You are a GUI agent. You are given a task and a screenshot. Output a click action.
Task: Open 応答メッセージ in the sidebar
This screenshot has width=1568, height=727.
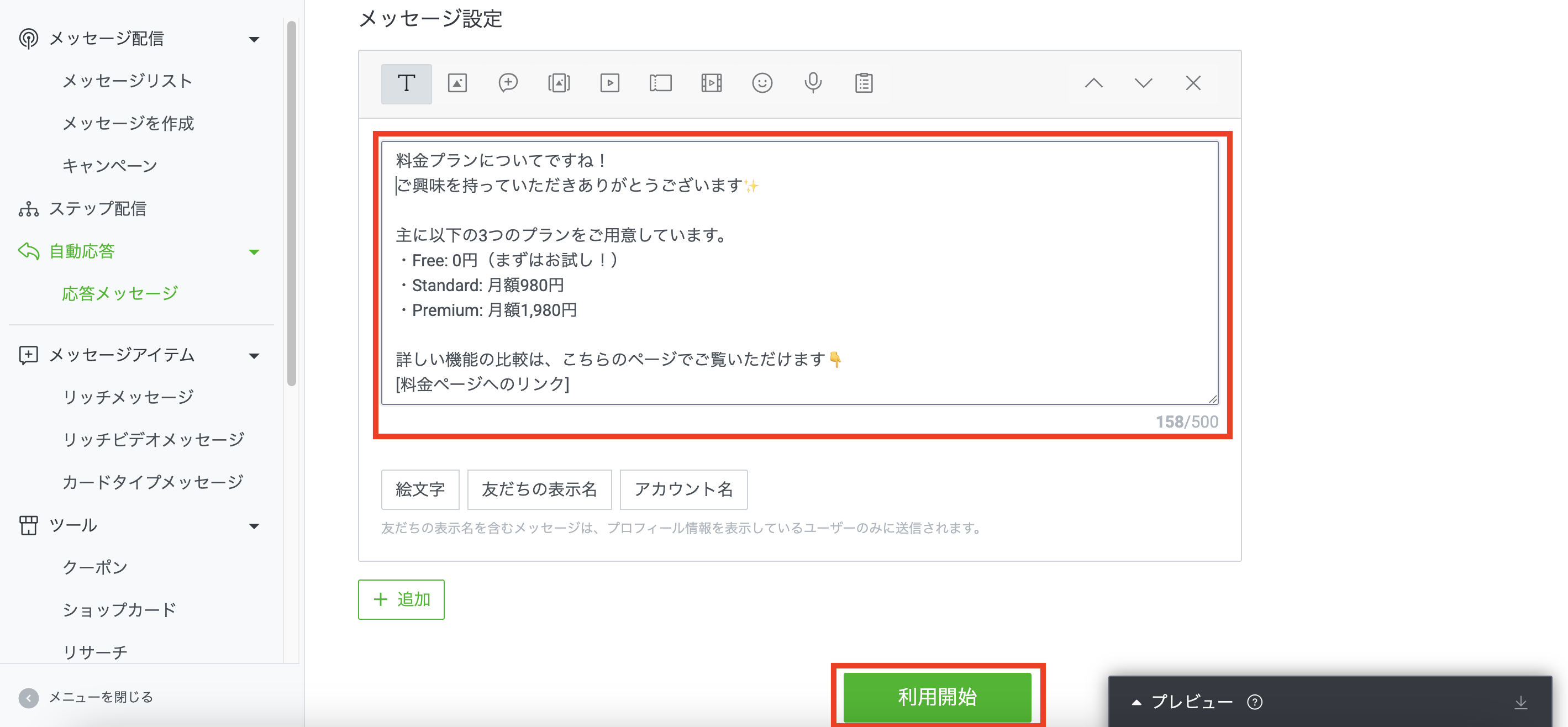coord(119,293)
